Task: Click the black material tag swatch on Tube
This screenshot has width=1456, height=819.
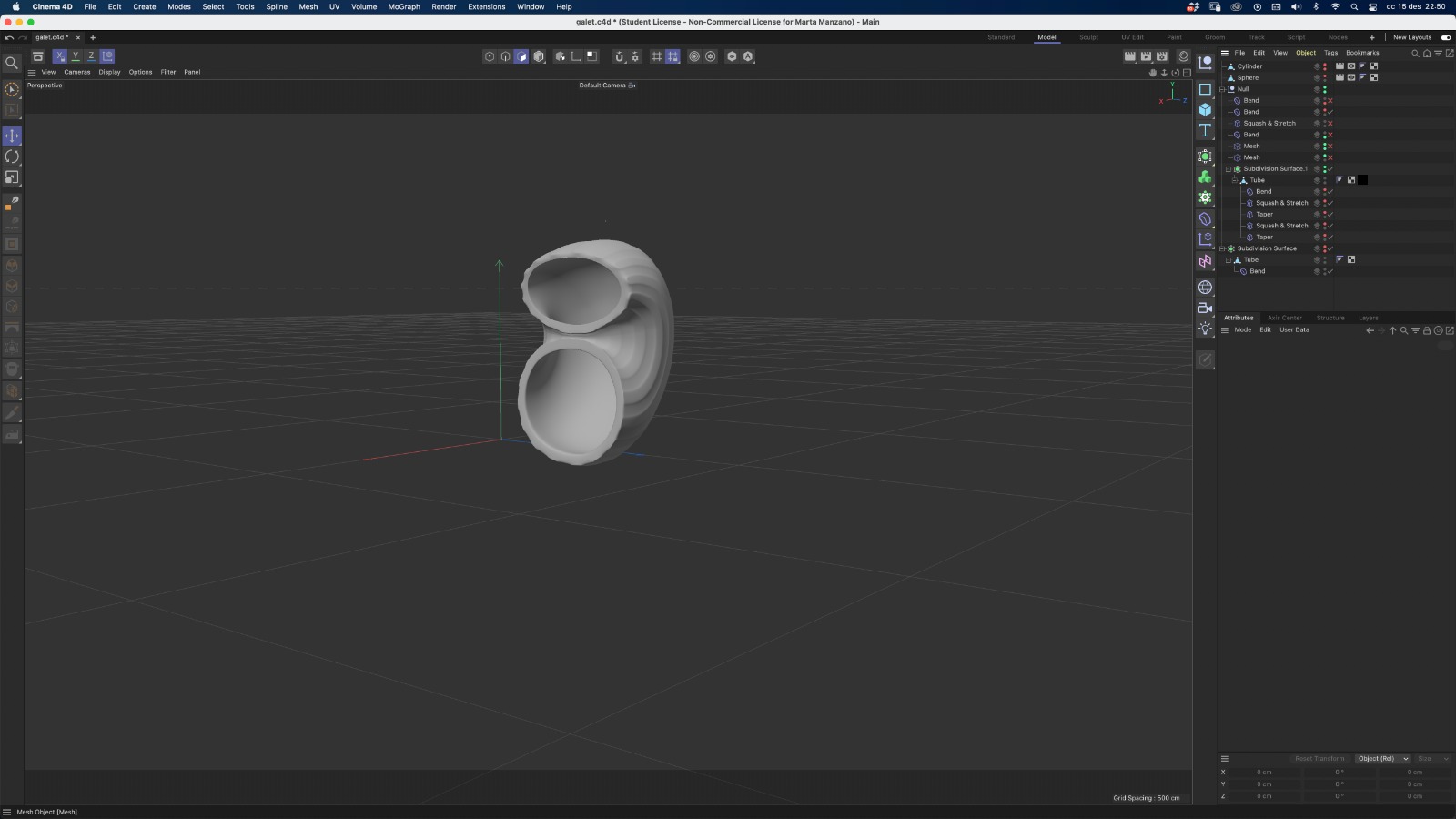Action: click(1362, 180)
